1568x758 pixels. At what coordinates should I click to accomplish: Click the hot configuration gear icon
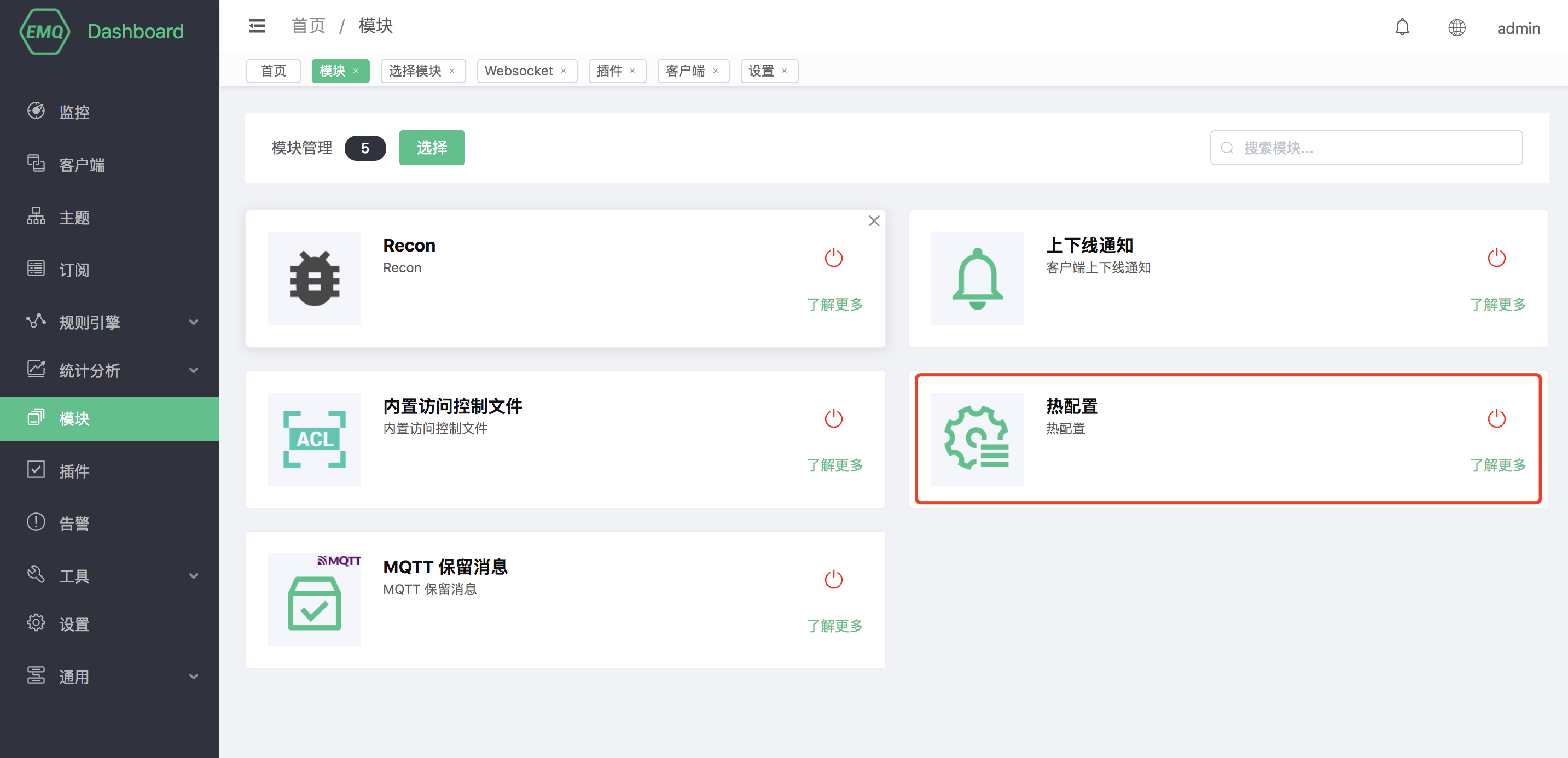(977, 439)
